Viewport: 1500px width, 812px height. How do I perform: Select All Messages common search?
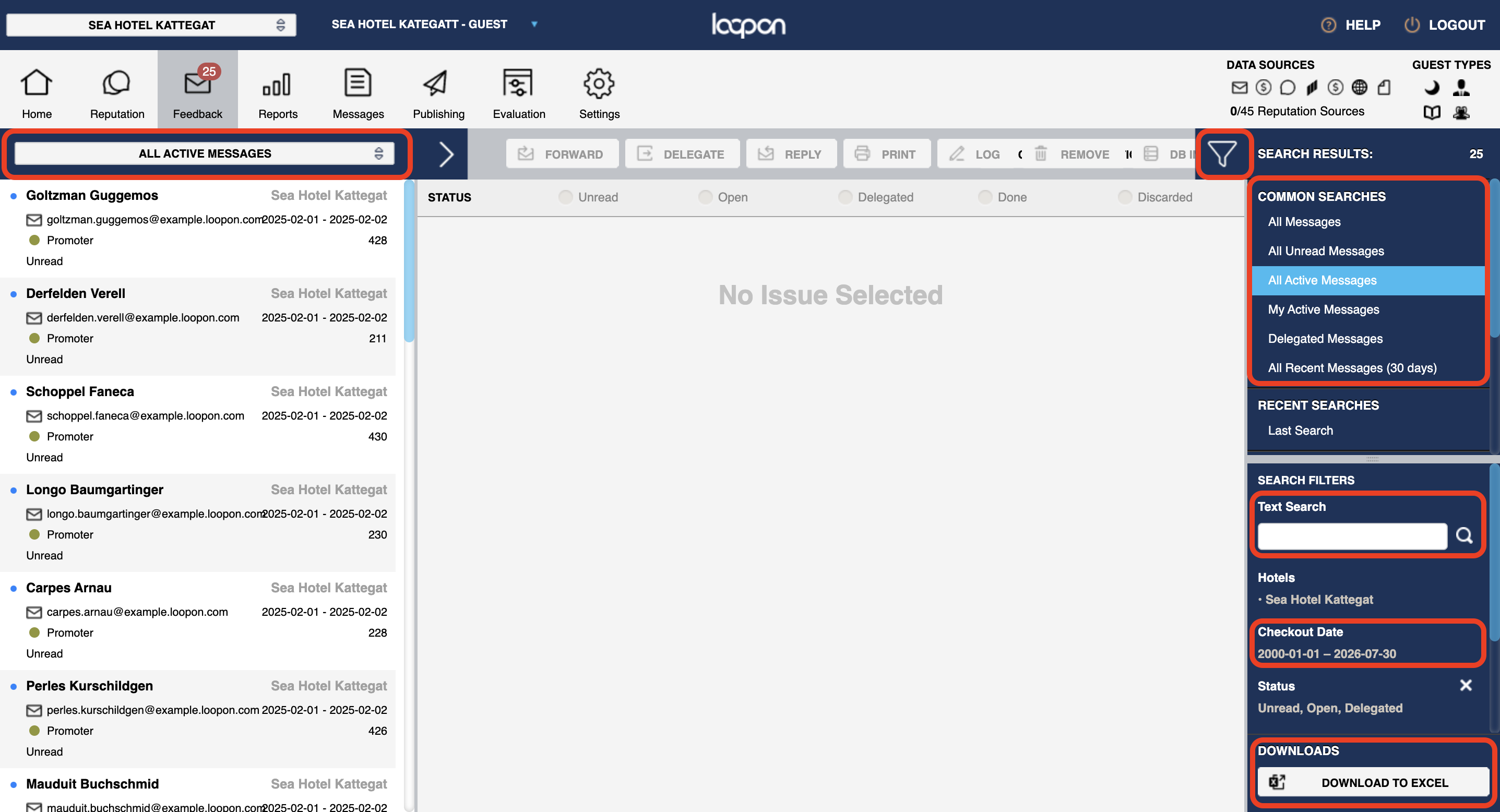[x=1368, y=222]
